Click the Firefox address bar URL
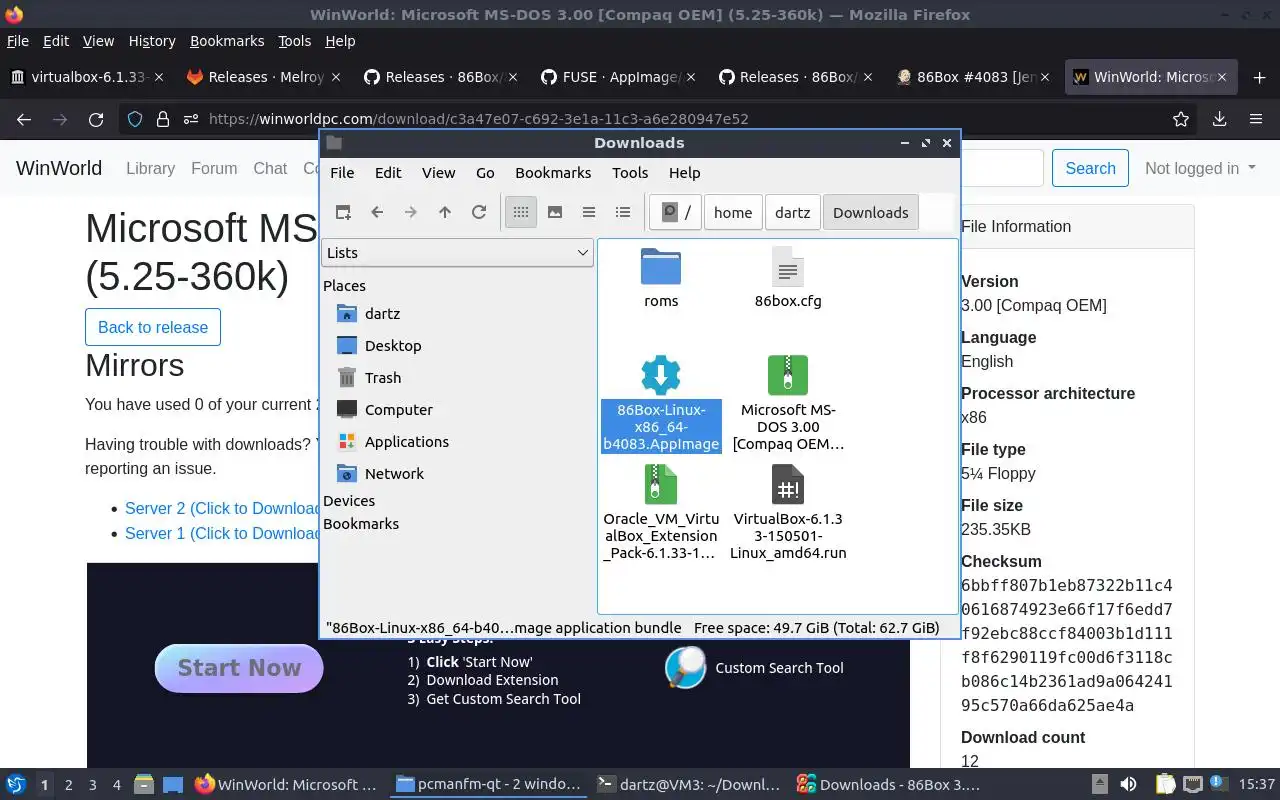 point(478,119)
